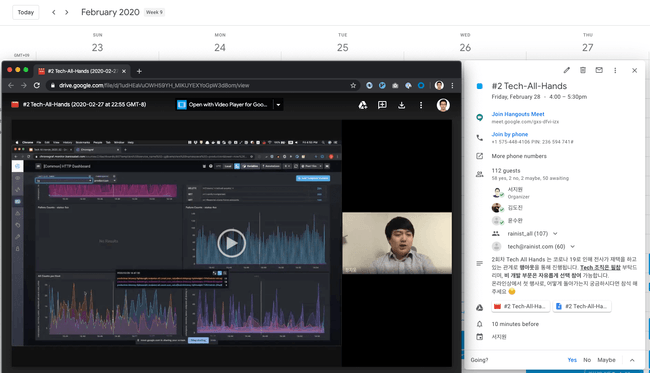This screenshot has width=650, height=373.
Task: Open the document attachment chip #2 Tech-All-Ha...
Action: tap(582, 306)
